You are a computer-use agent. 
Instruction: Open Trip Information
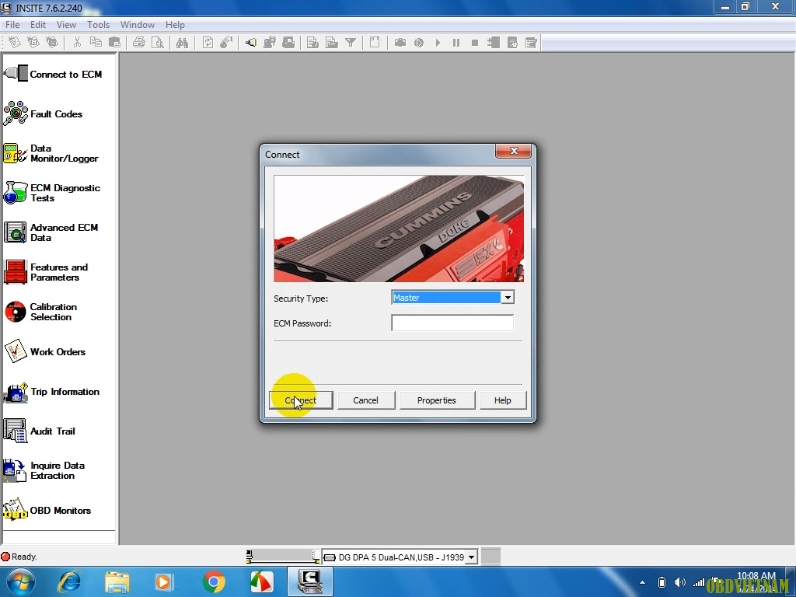click(x=52, y=391)
